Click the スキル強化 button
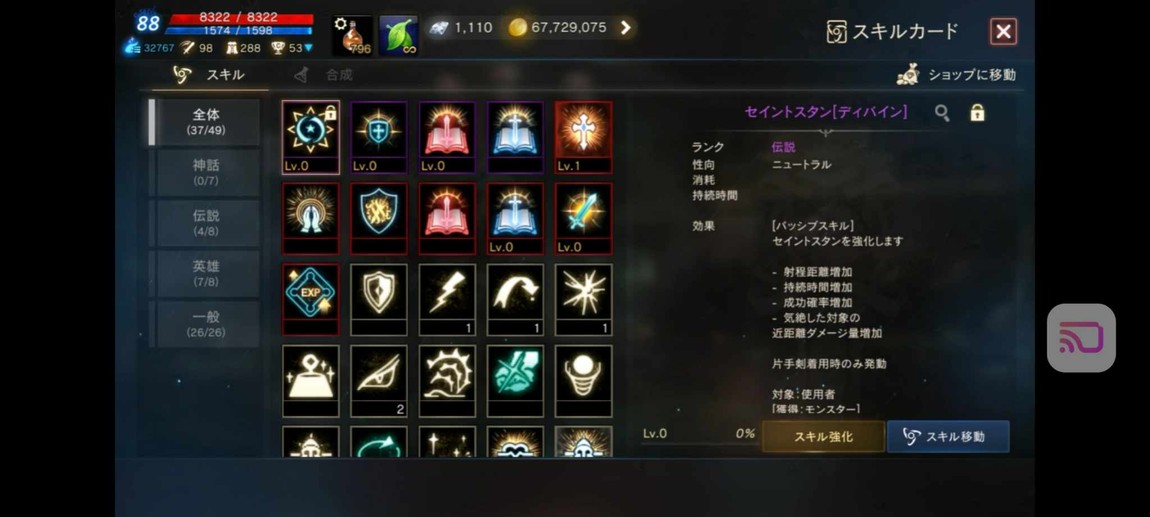Image resolution: width=1150 pixels, height=517 pixels. click(823, 436)
